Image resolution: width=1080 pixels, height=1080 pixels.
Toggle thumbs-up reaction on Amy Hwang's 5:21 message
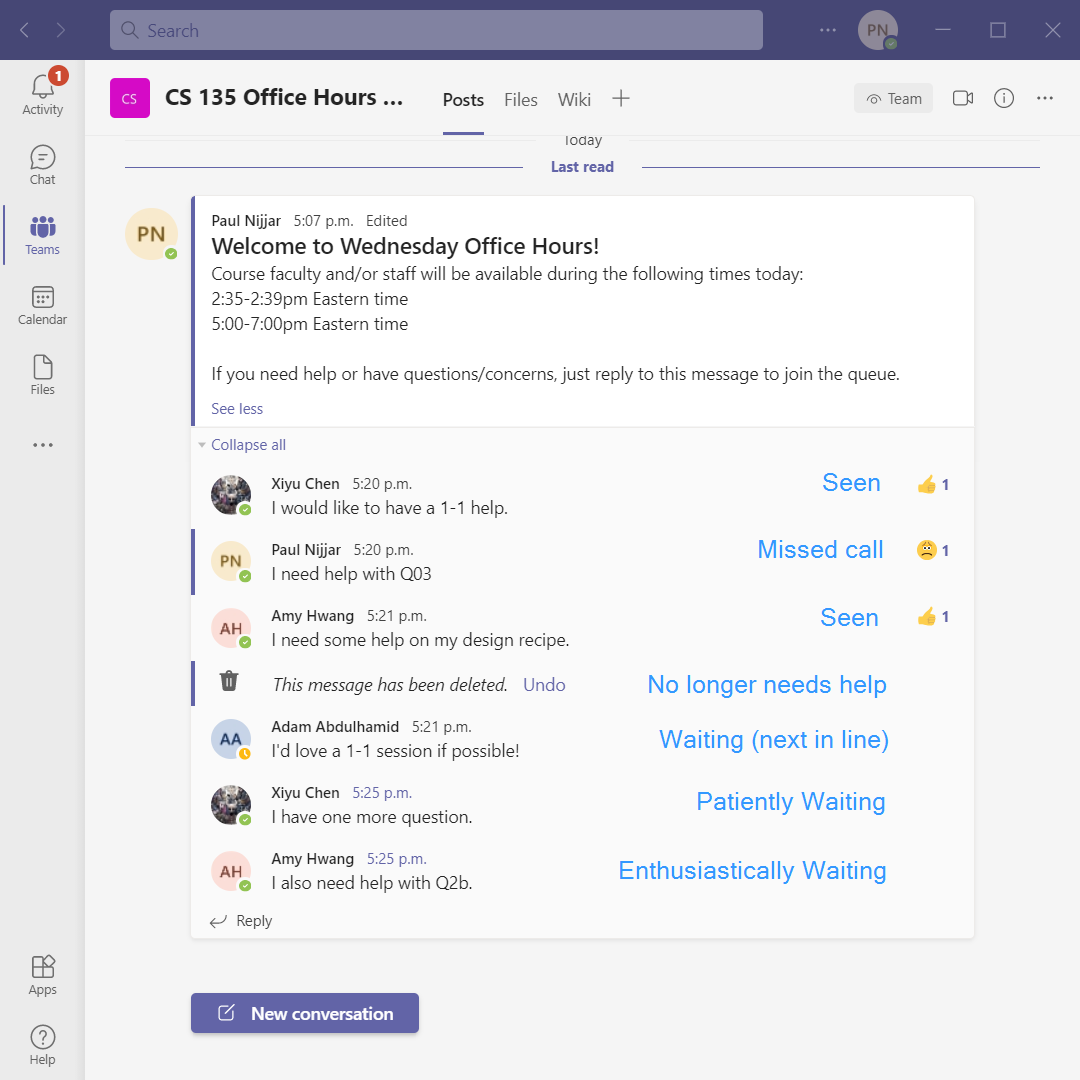pyautogui.click(x=932, y=617)
